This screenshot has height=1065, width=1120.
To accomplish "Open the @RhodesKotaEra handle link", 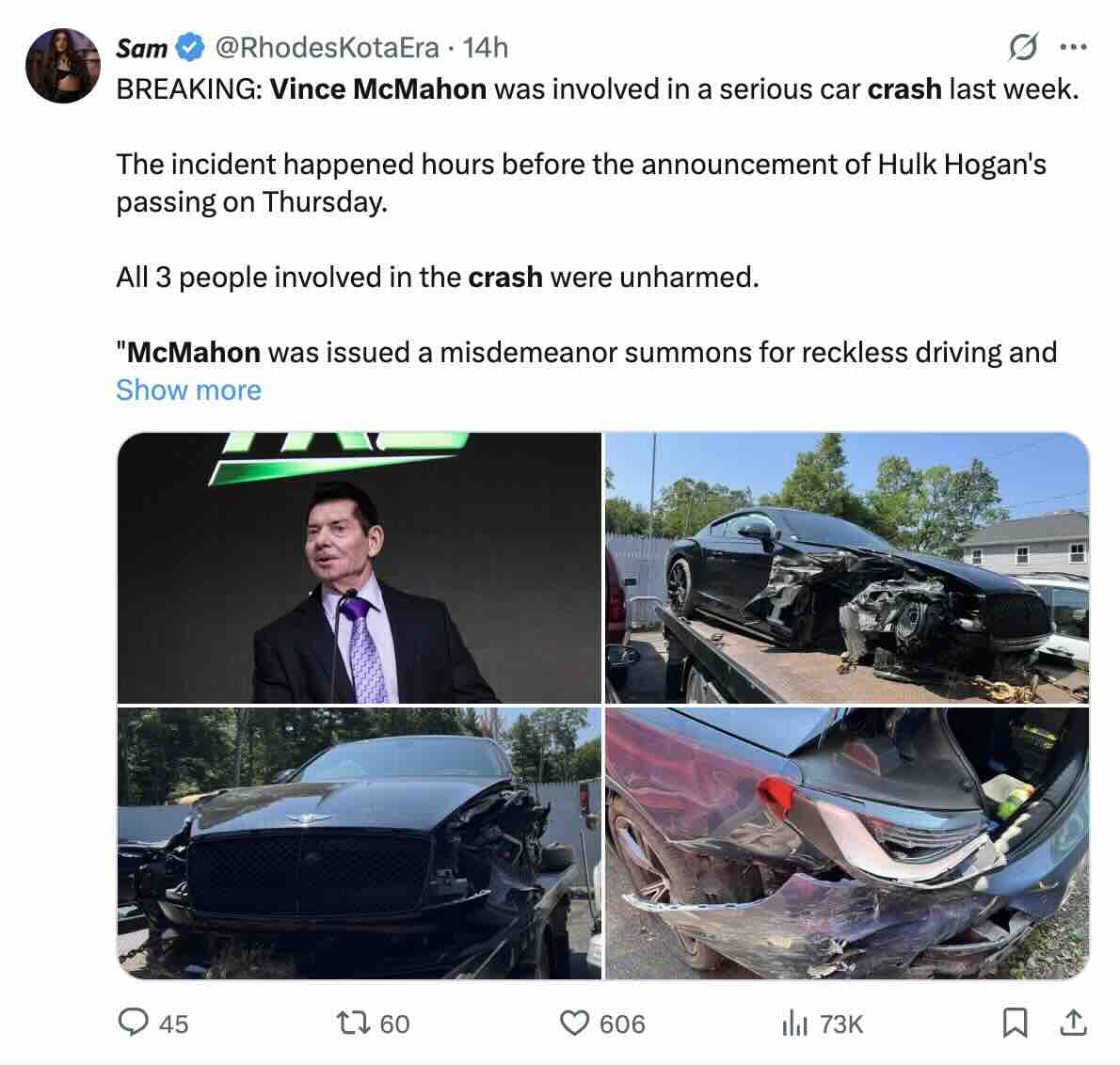I will point(328,47).
